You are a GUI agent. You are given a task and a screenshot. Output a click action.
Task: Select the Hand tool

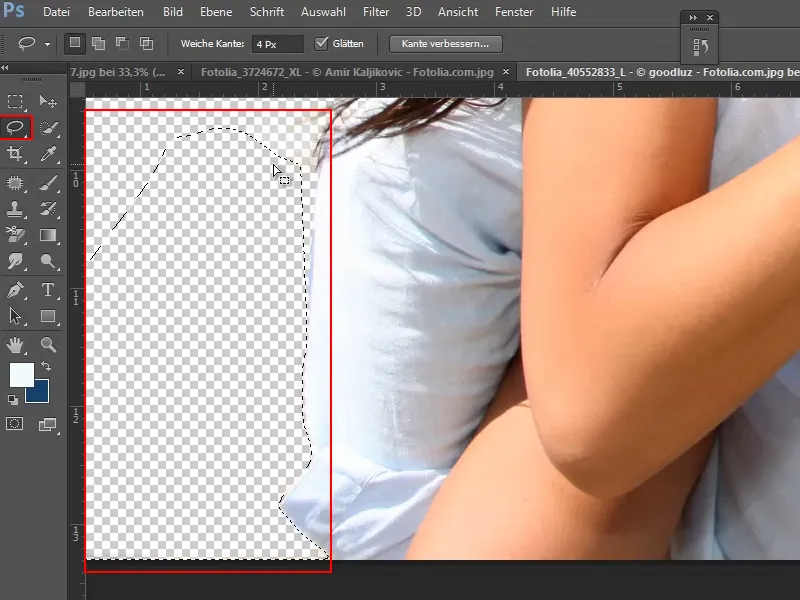click(15, 345)
